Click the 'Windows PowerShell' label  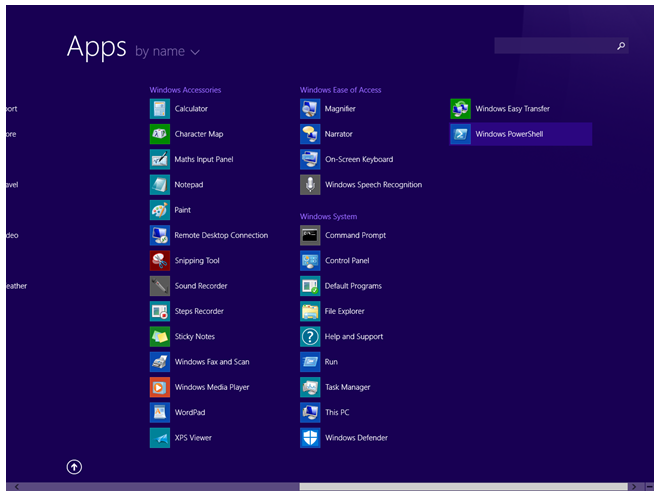coord(509,134)
